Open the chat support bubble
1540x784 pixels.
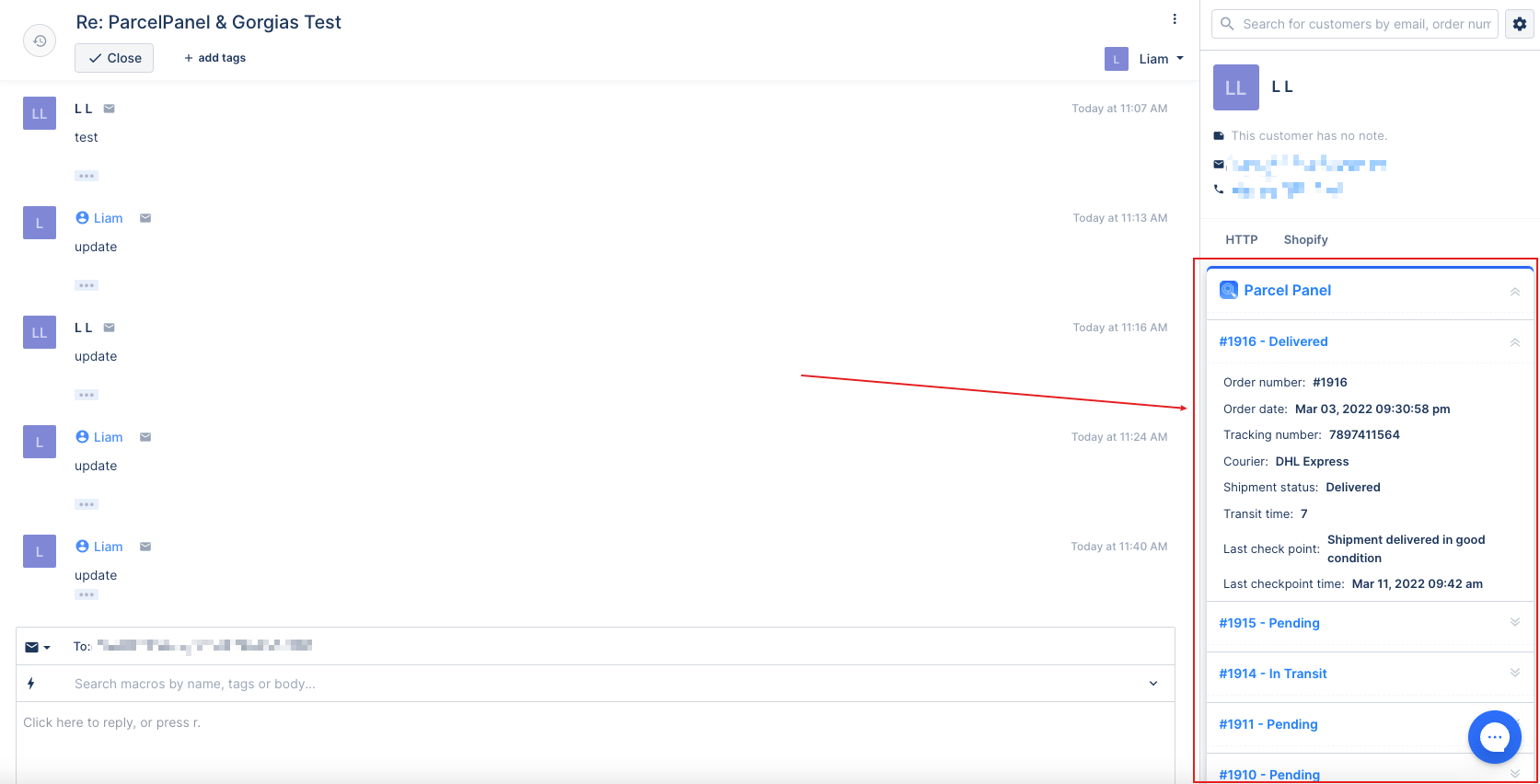coord(1494,736)
